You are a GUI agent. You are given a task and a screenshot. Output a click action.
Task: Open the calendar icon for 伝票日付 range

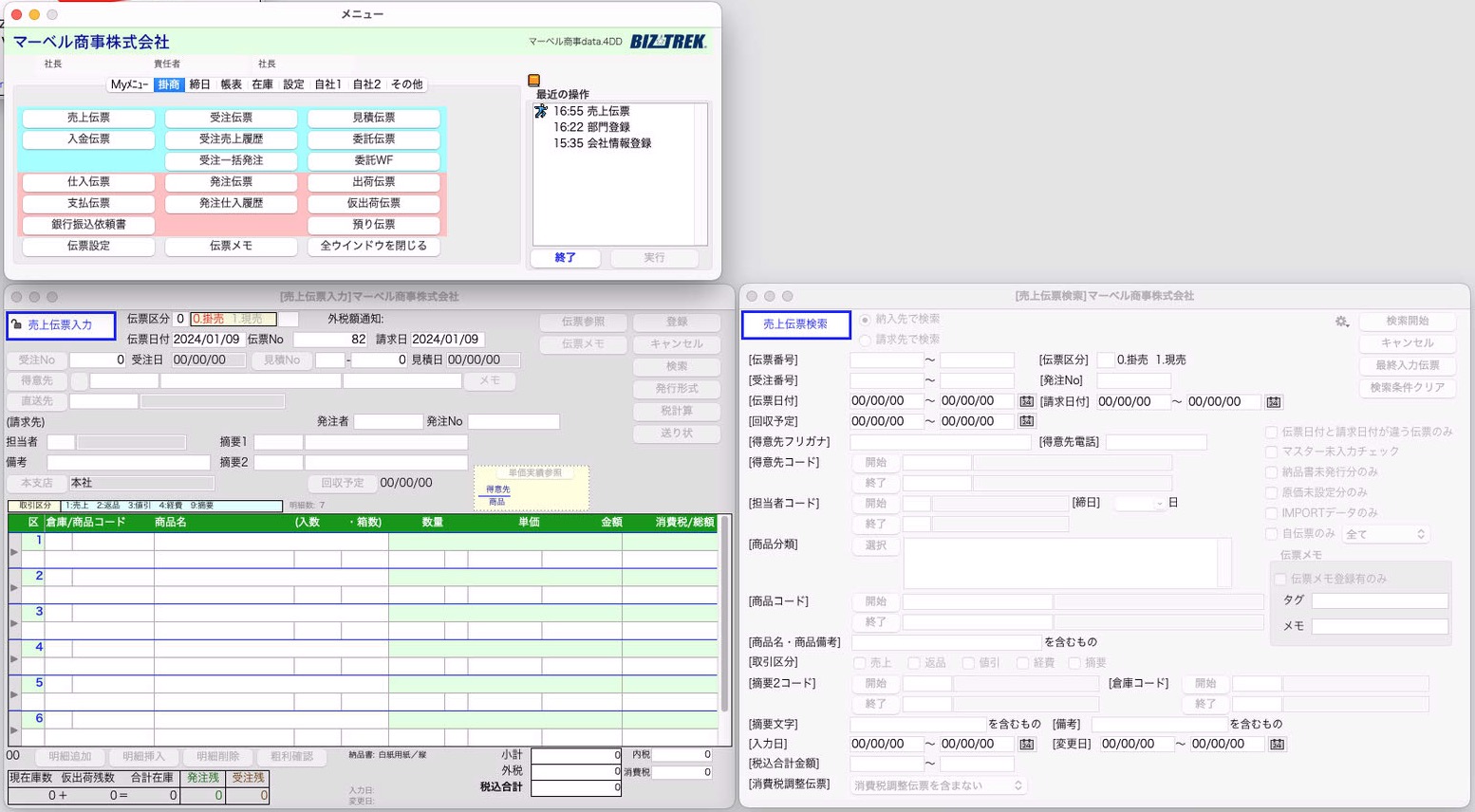pyautogui.click(x=1026, y=401)
